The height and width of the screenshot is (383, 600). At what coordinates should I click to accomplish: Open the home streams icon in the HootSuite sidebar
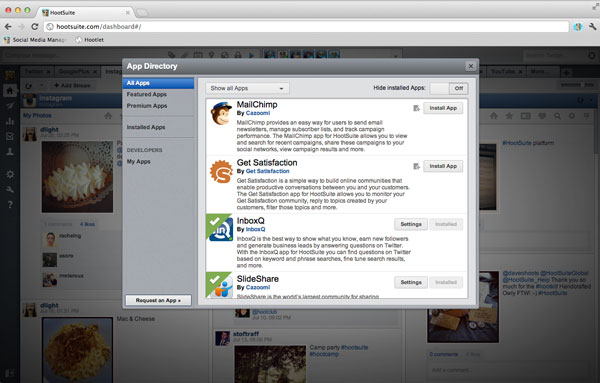[x=10, y=91]
